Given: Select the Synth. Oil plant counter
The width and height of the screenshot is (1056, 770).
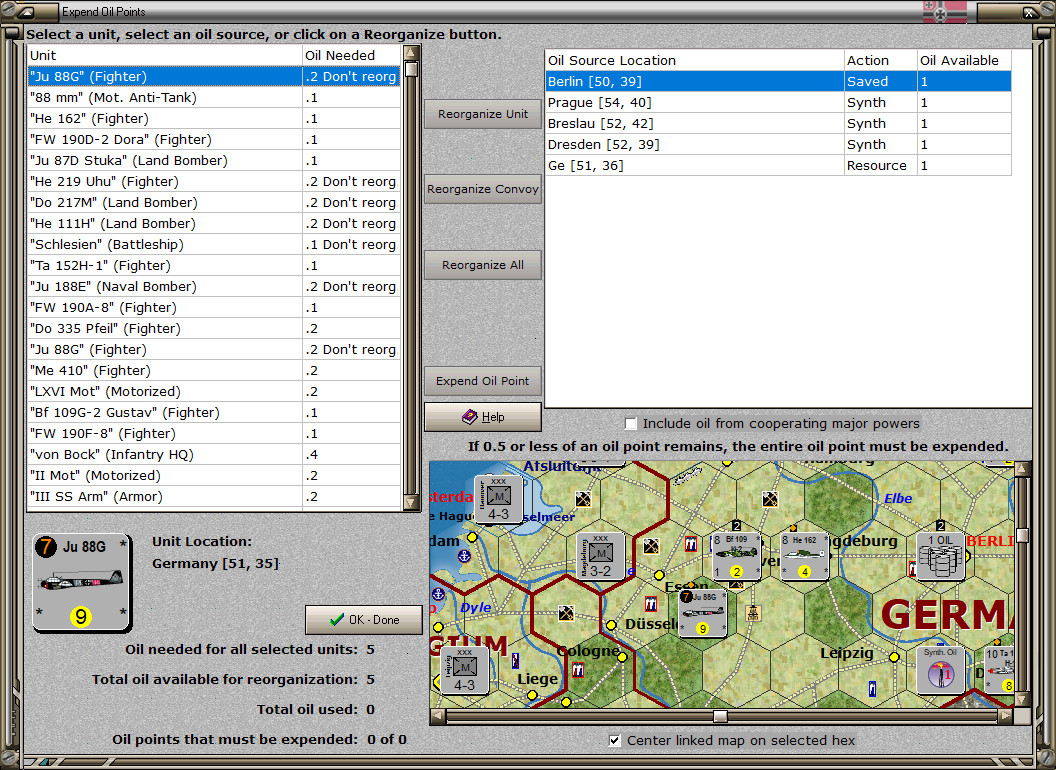Looking at the screenshot, I should pos(940,670).
